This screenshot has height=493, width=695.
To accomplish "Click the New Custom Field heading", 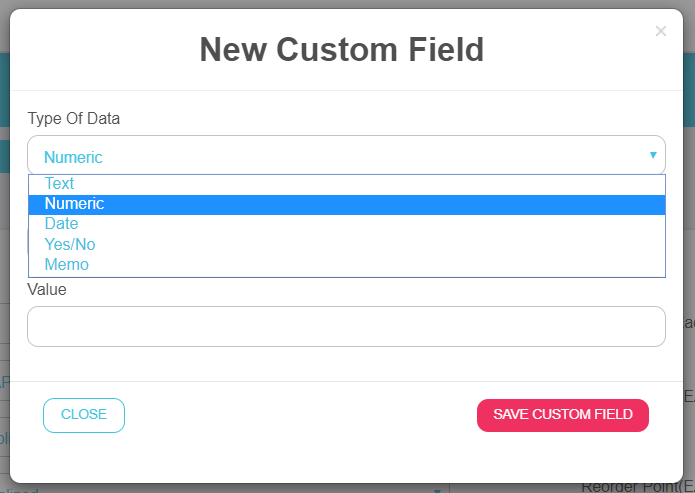I will (x=342, y=49).
